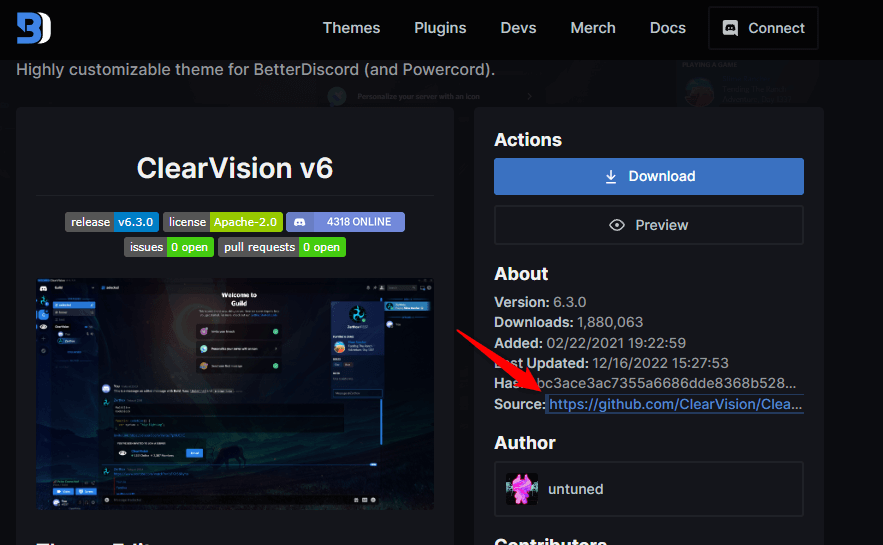Download the ClearVision v6 theme
Viewport: 883px width, 545px height.
(x=648, y=176)
